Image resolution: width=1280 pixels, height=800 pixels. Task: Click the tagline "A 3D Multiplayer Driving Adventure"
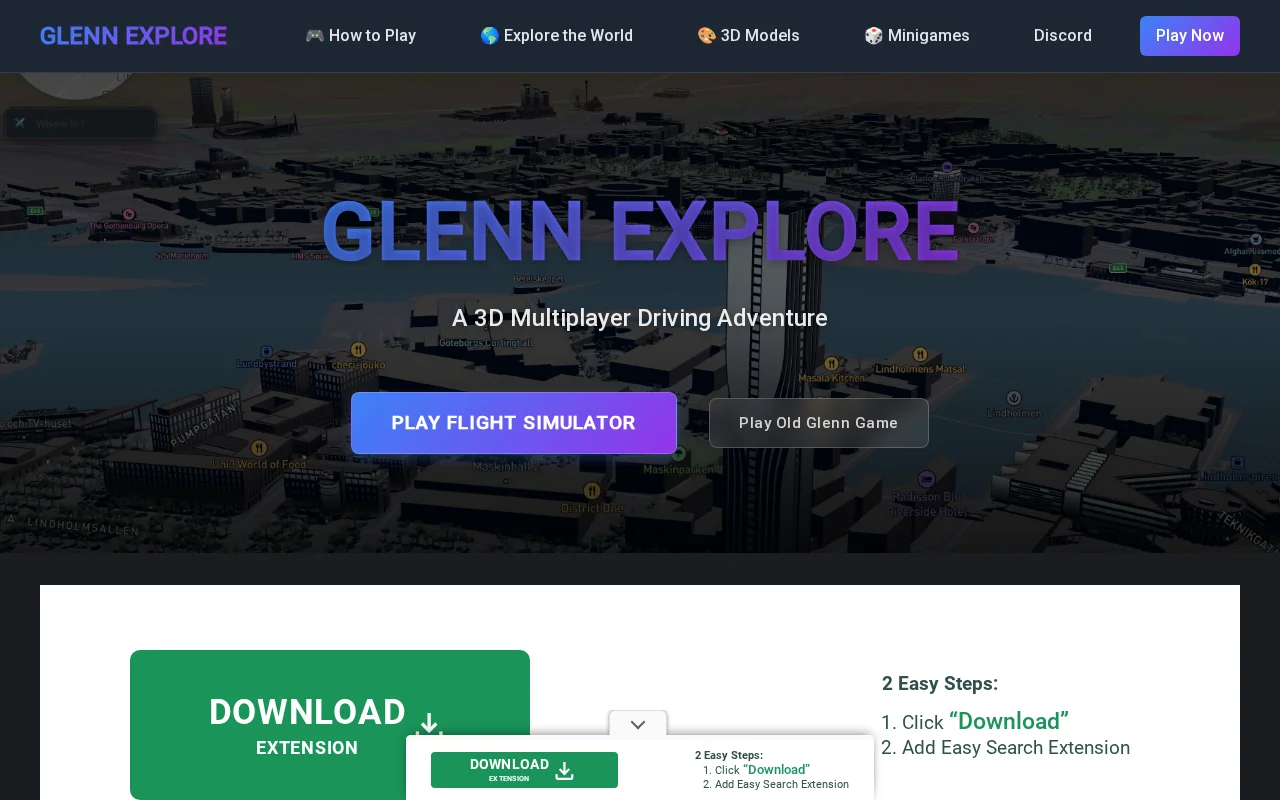[x=640, y=318]
